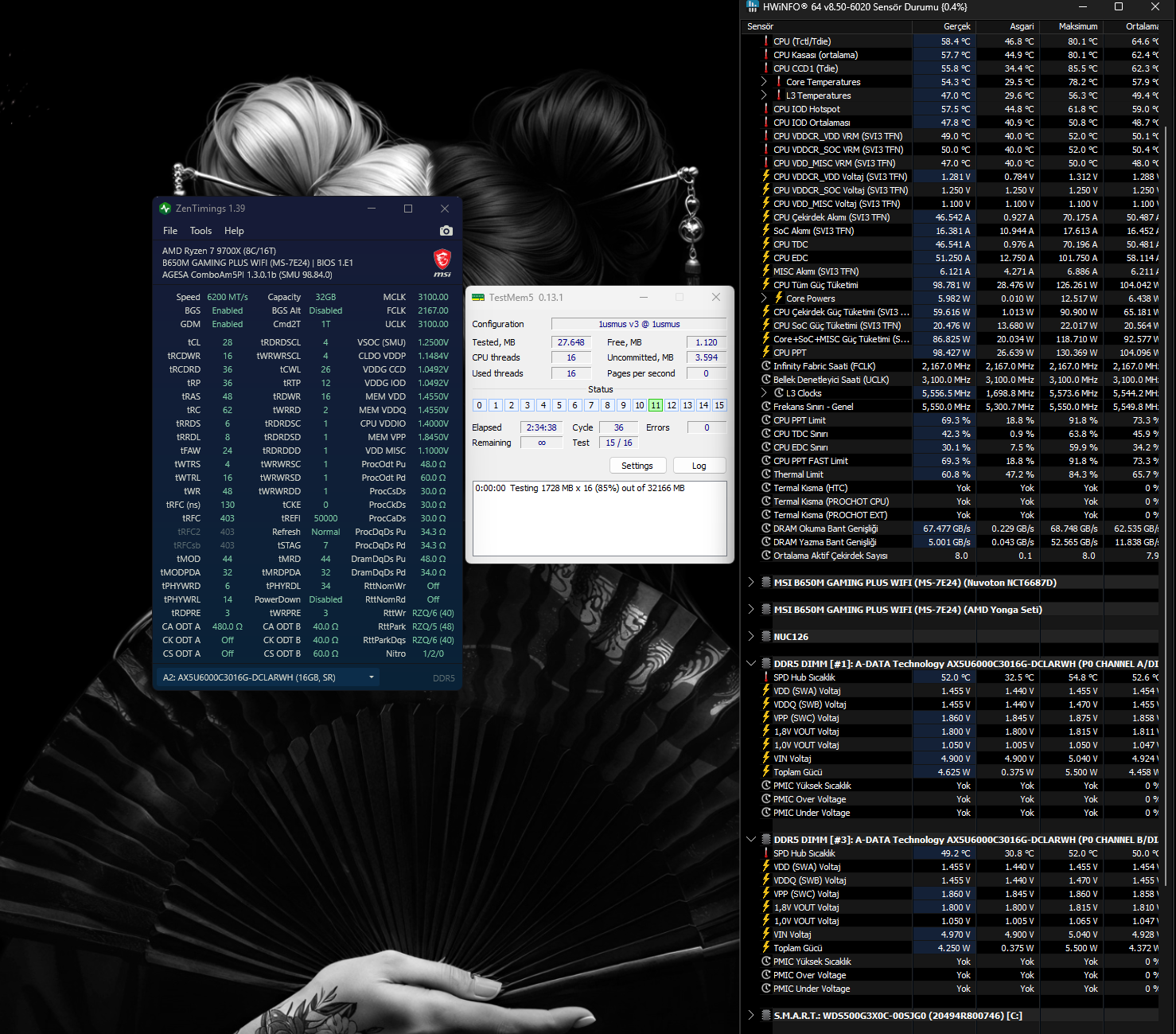This screenshot has height=1034, width=1176.
Task: Click the HWiNFO title bar app icon
Action: 753,6
